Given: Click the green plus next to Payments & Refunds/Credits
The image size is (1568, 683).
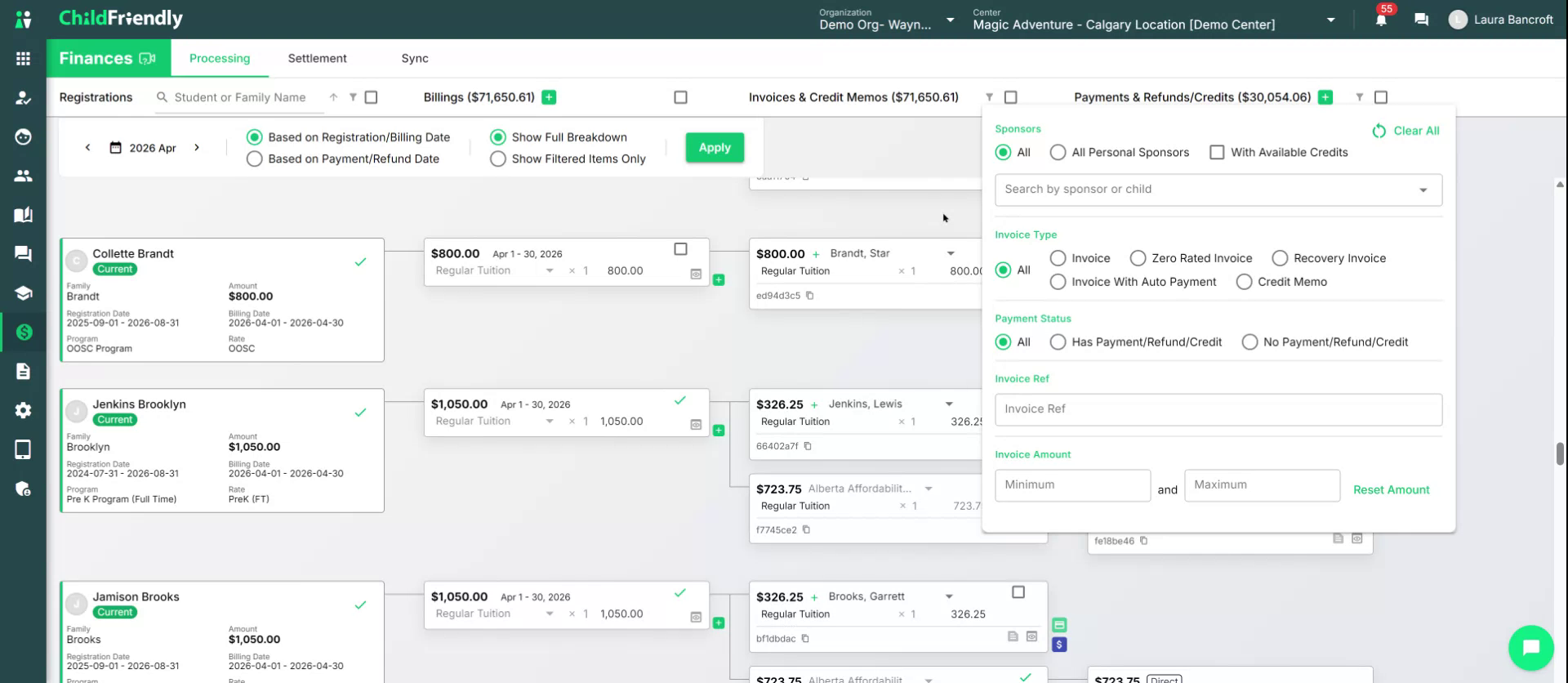Looking at the screenshot, I should coord(1325,97).
